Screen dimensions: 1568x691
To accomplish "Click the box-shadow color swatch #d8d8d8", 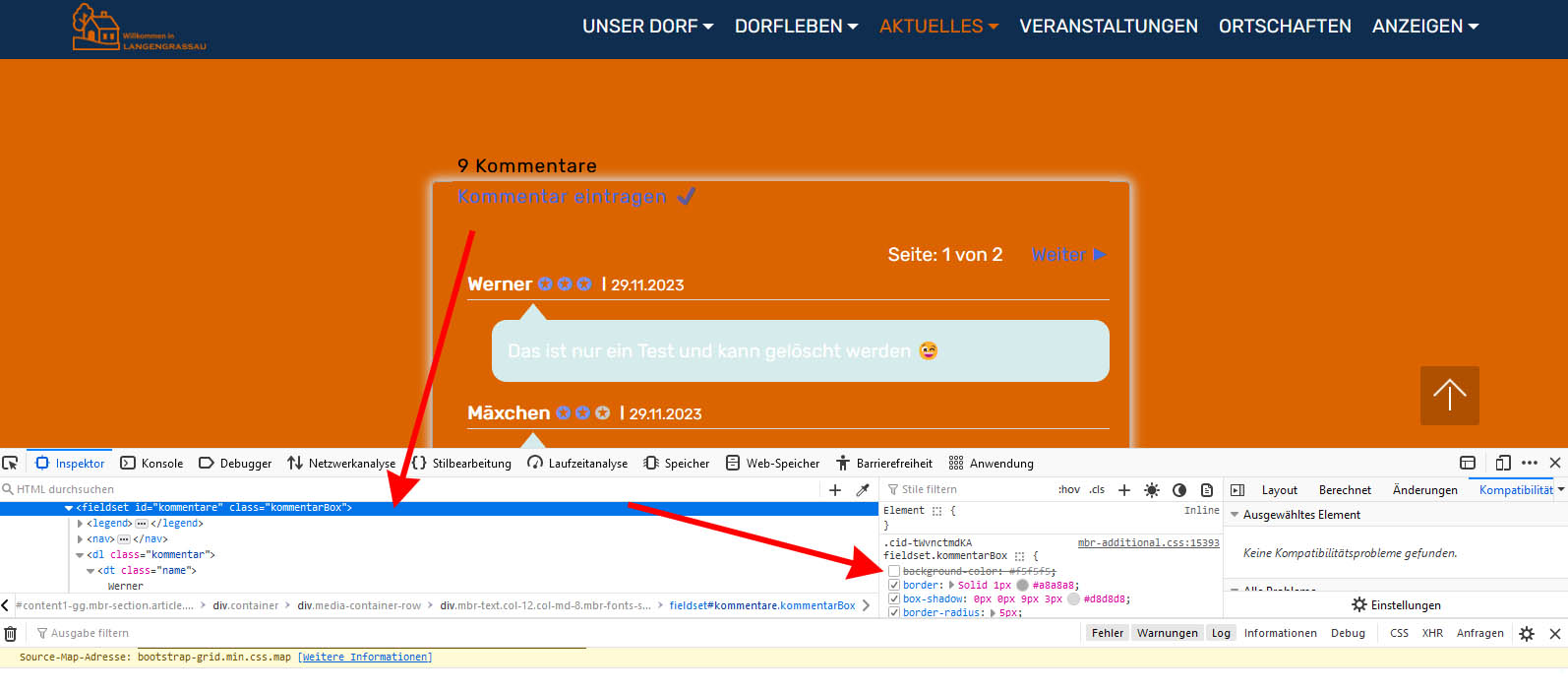I will 1073,598.
